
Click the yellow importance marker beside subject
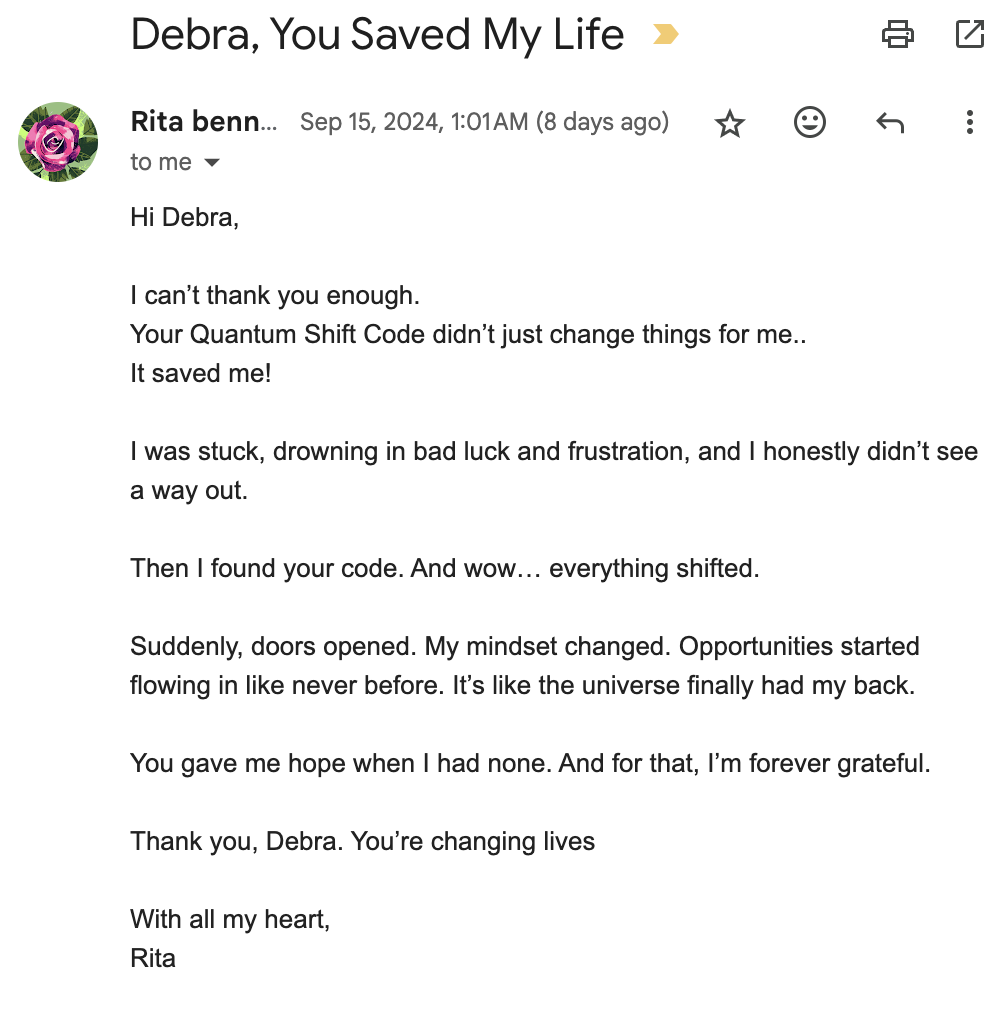tap(665, 34)
